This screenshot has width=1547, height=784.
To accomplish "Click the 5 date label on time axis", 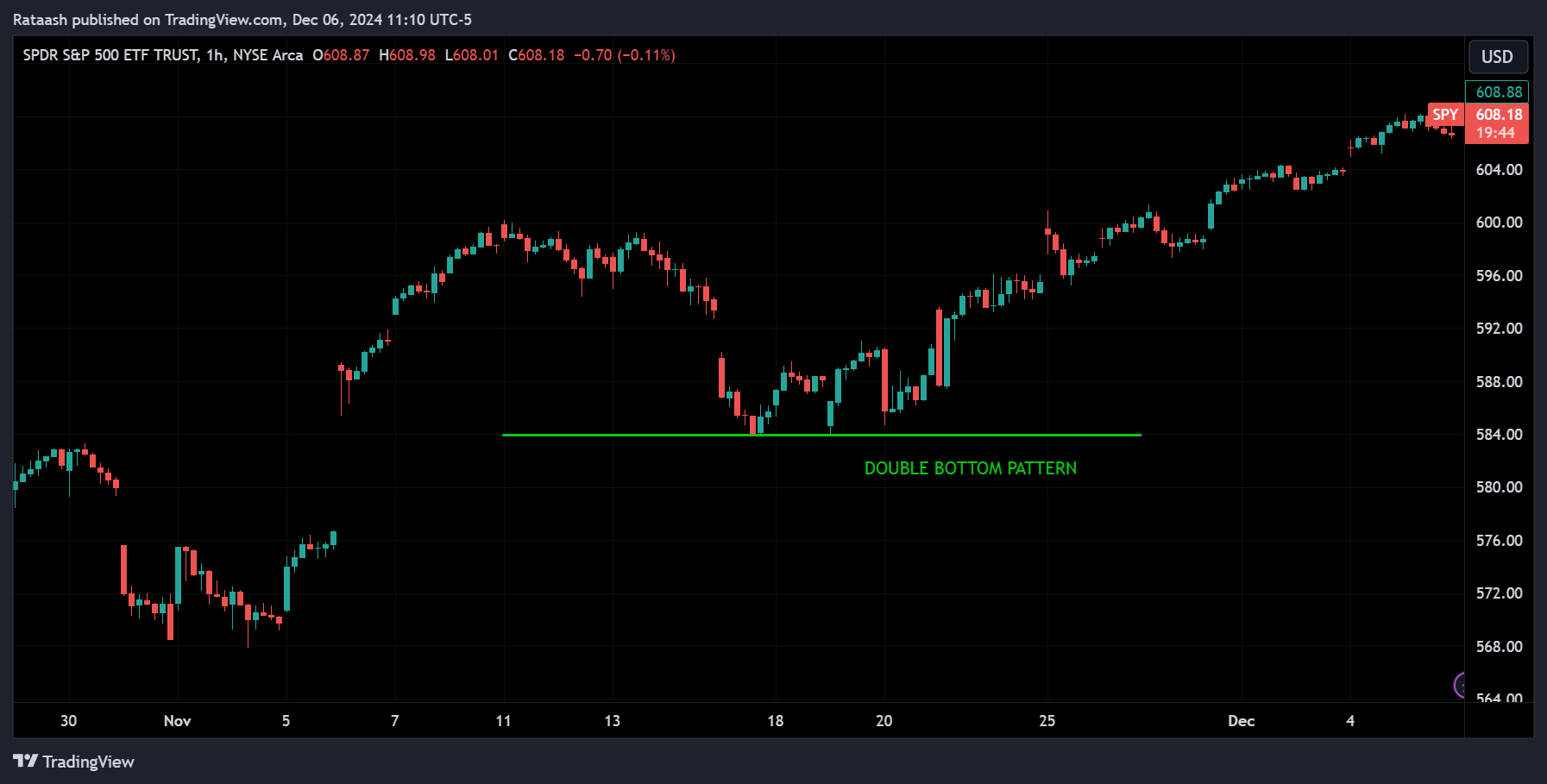I will point(286,721).
